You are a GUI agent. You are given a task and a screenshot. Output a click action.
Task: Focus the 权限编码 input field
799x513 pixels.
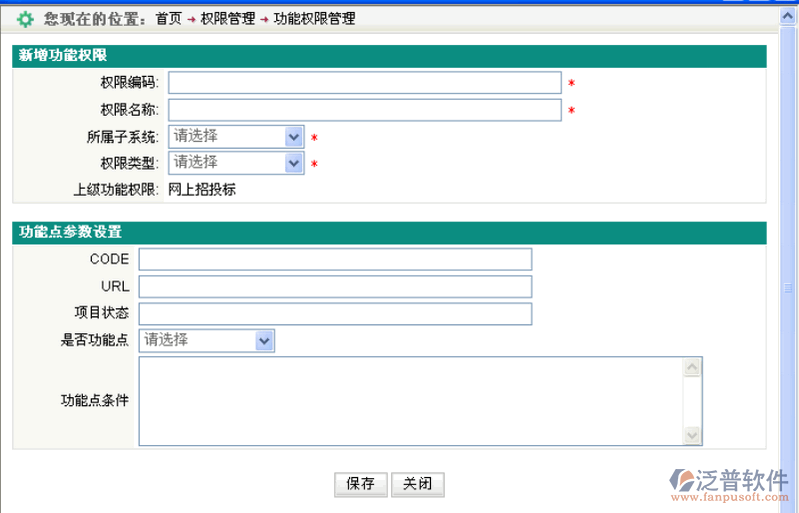[365, 83]
